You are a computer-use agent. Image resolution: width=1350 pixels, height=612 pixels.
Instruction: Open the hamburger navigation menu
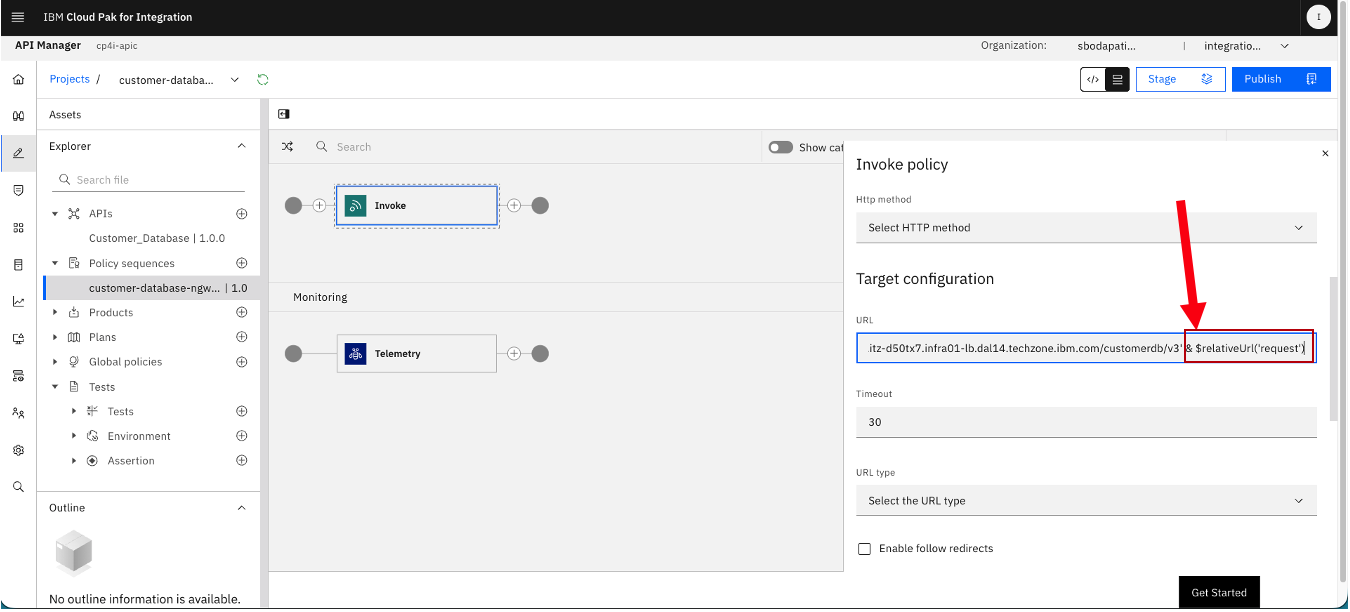pyautogui.click(x=18, y=17)
